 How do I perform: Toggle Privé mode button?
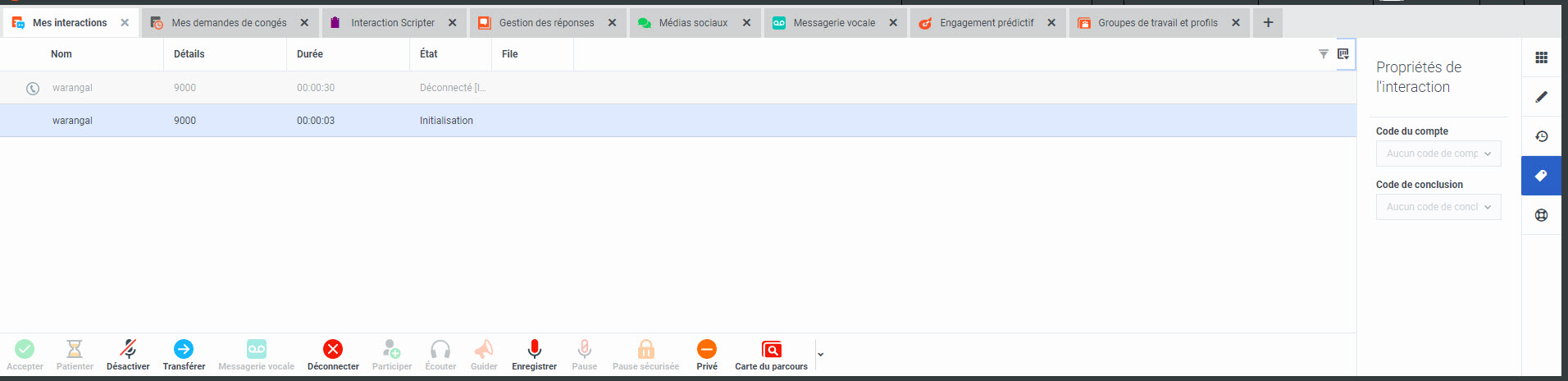[x=706, y=350]
